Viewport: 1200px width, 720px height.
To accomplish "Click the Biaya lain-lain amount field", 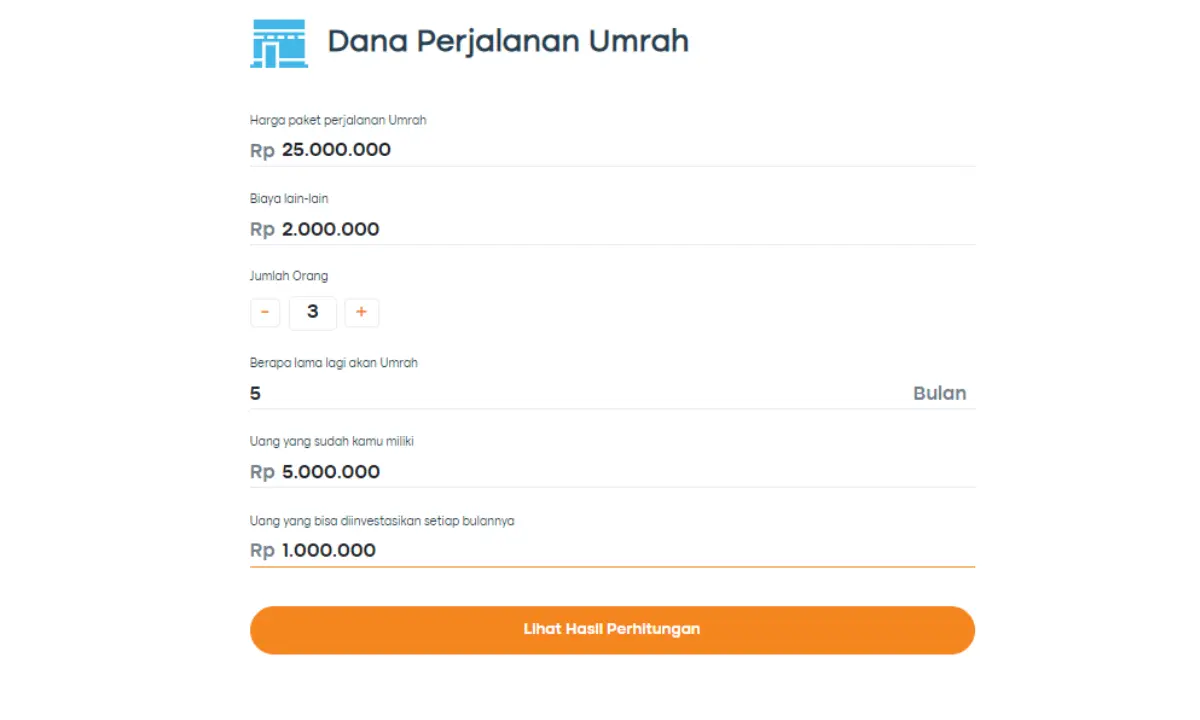I will coord(620,229).
